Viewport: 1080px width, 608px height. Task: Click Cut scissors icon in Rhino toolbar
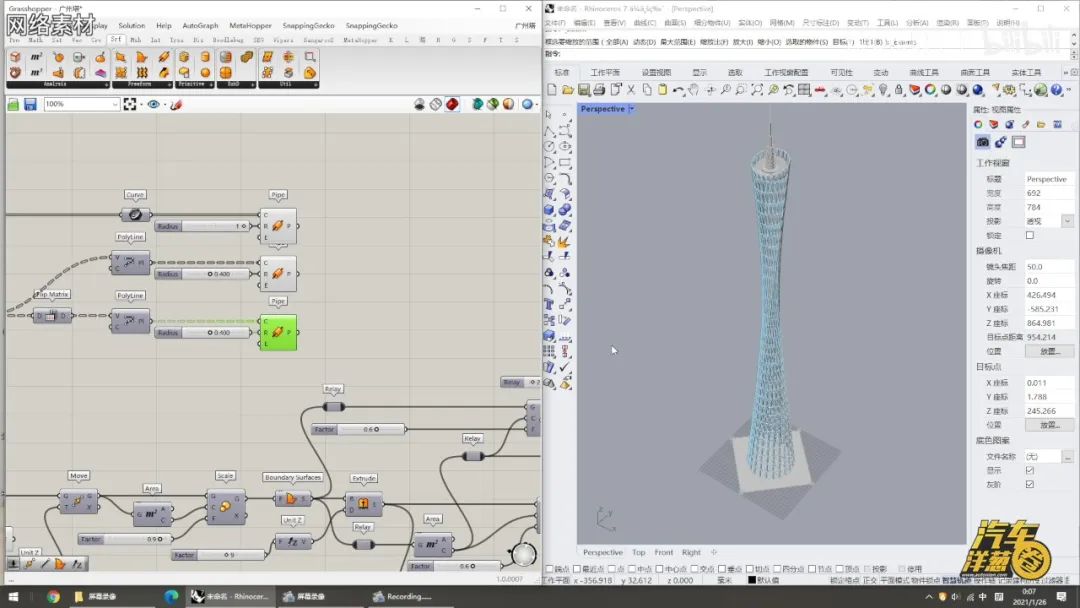(631, 90)
